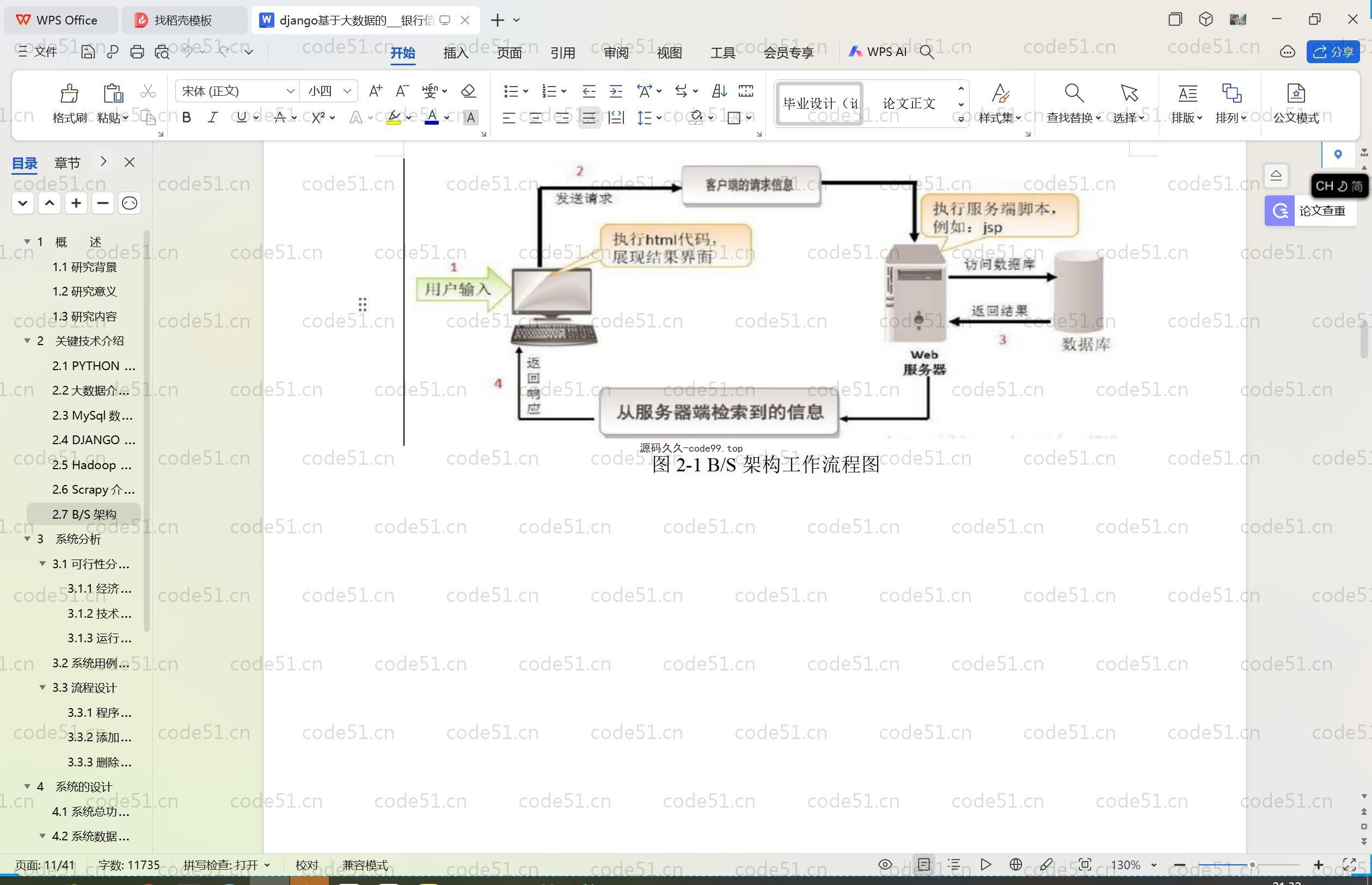Click the Print Preview icon
This screenshot has width=1372, height=885.
[x=162, y=52]
